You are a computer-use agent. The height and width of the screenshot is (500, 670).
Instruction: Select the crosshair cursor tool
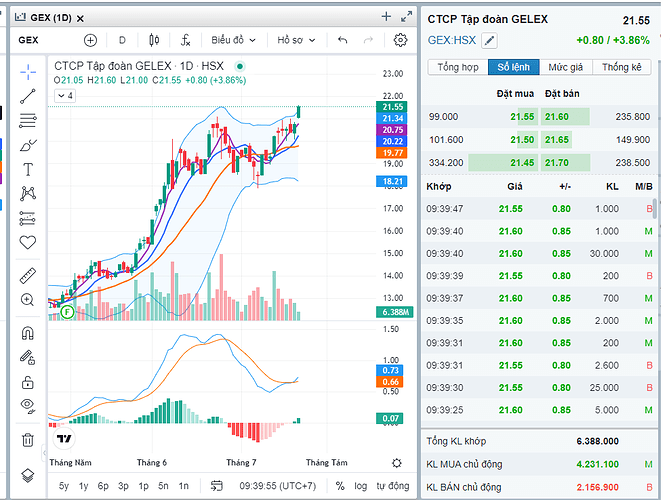[28, 72]
